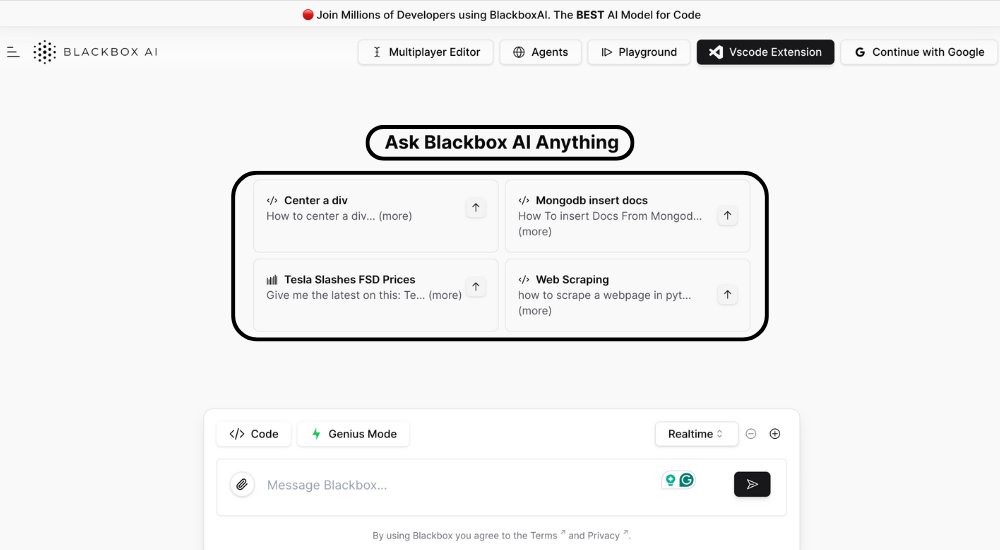Expand (more) under How To insert Docs
1000x550 pixels.
(535, 232)
